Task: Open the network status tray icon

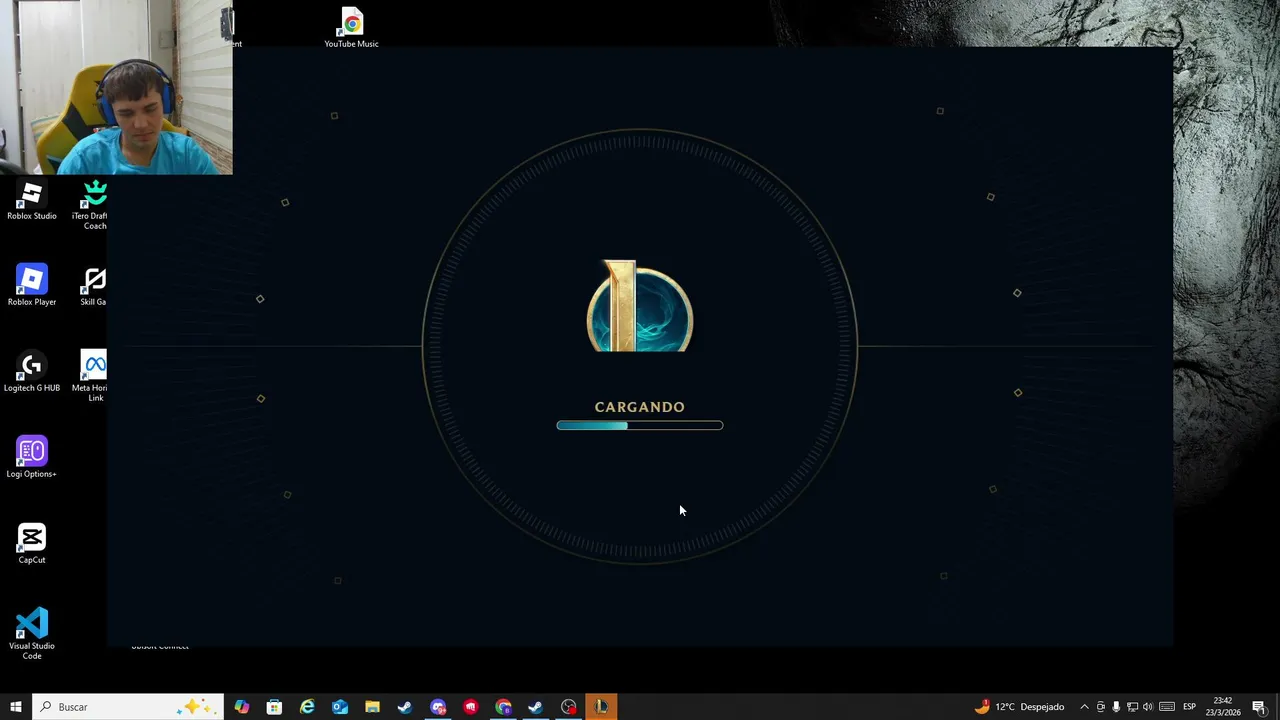Action: [1132, 707]
